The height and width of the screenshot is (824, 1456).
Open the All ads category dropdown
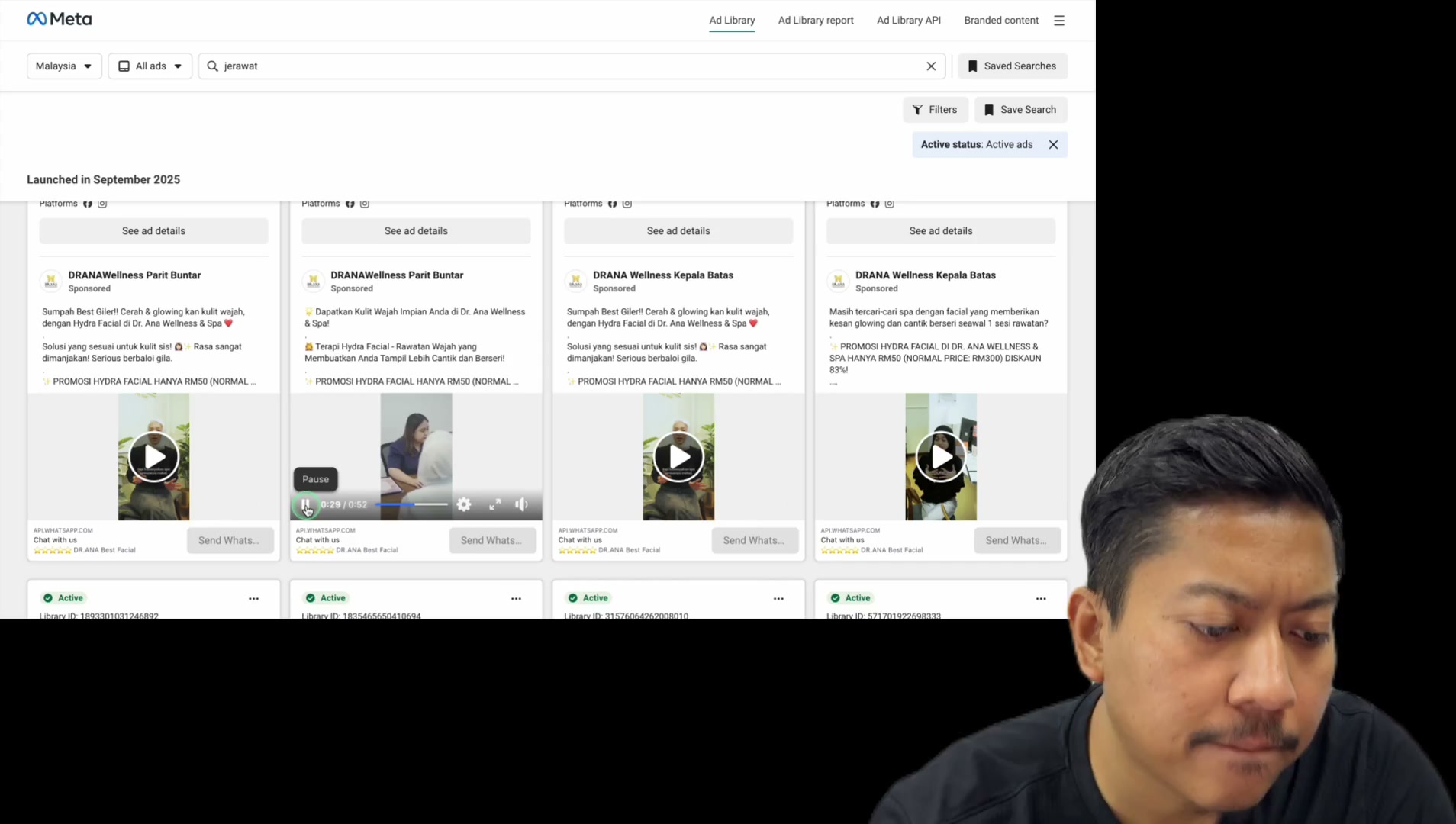(150, 66)
